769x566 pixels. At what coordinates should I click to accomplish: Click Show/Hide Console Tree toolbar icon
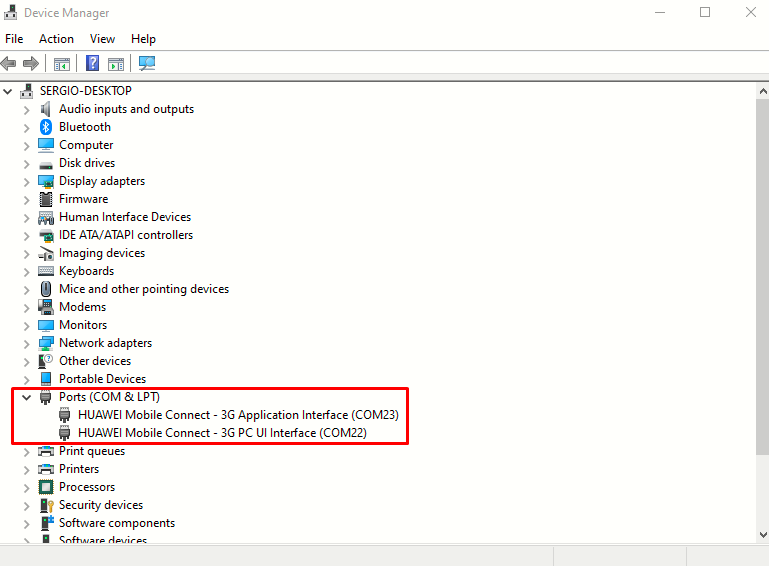coord(62,64)
